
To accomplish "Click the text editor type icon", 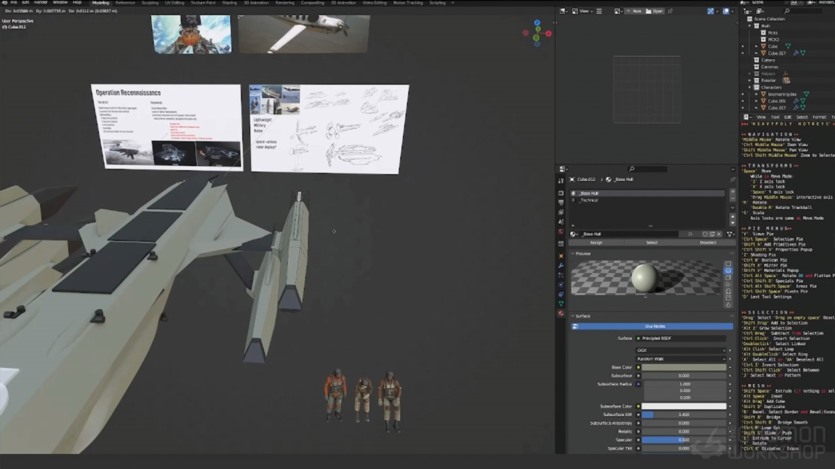I will pos(747,117).
